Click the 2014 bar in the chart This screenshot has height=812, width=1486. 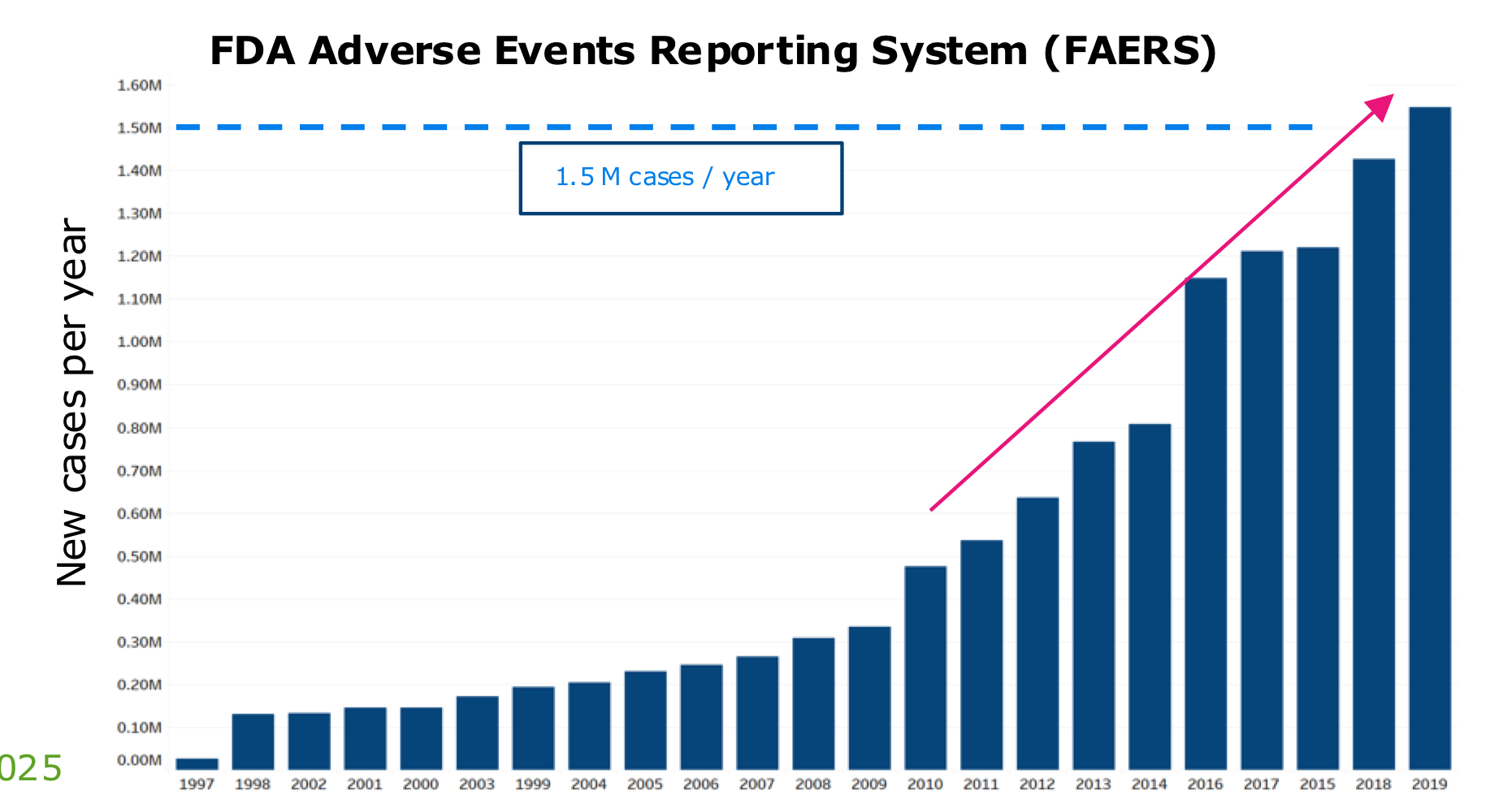(x=1149, y=597)
